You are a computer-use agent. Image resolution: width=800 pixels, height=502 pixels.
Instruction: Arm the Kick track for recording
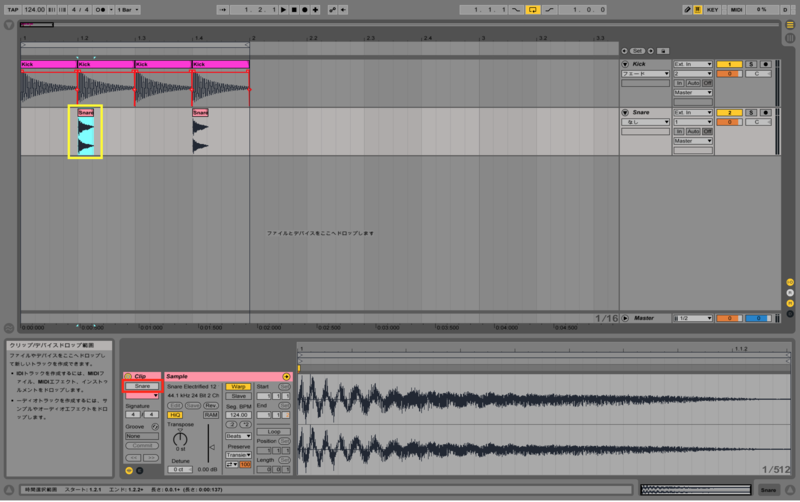765,64
